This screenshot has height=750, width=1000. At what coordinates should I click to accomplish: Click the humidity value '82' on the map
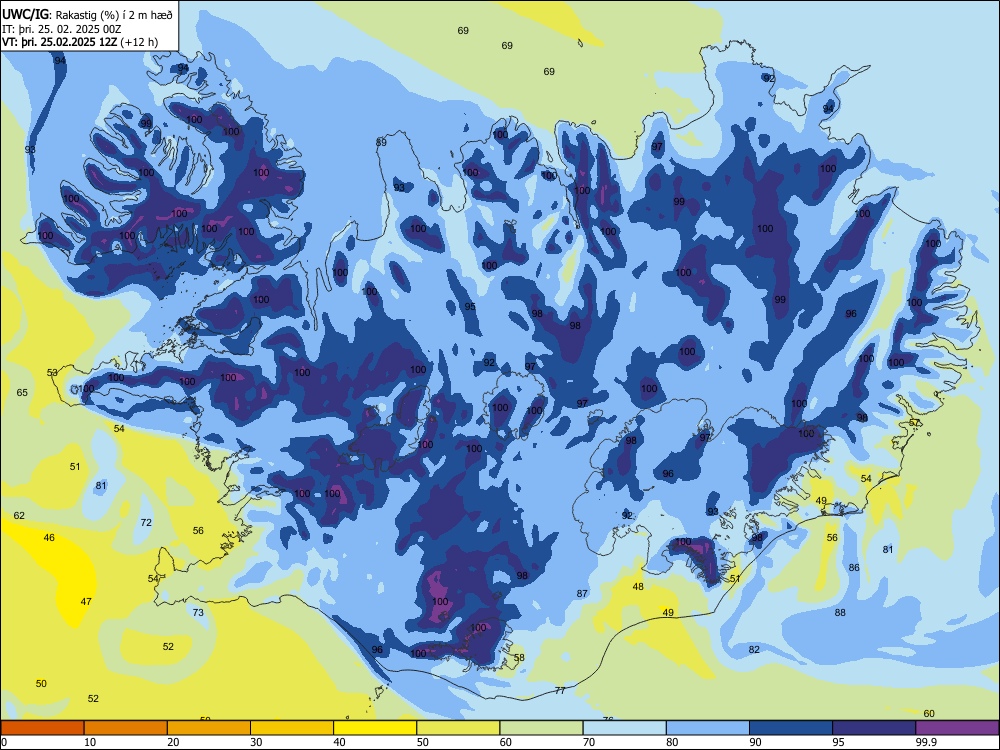(x=754, y=649)
